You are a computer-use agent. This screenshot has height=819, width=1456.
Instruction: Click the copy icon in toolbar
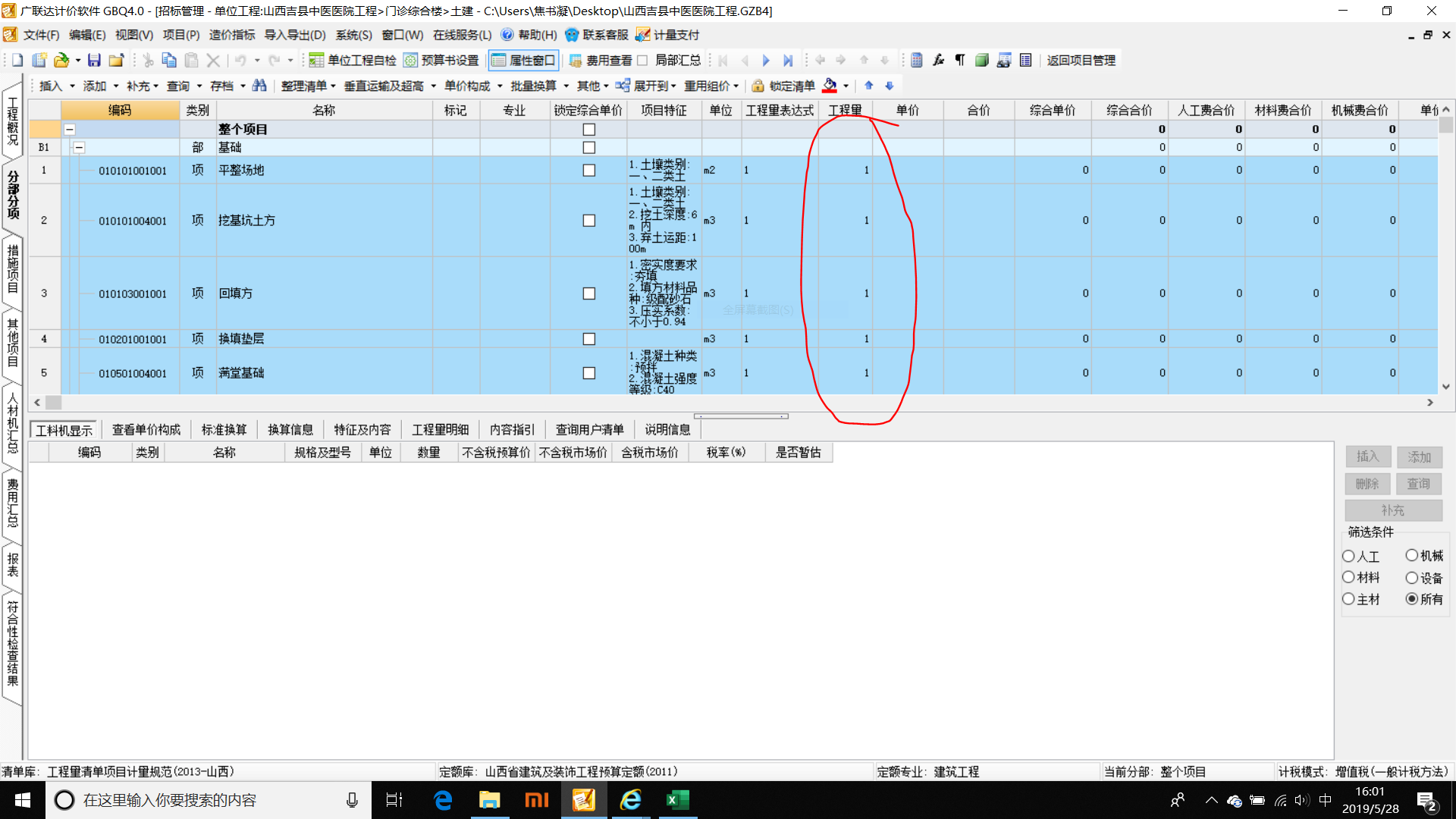tap(170, 60)
